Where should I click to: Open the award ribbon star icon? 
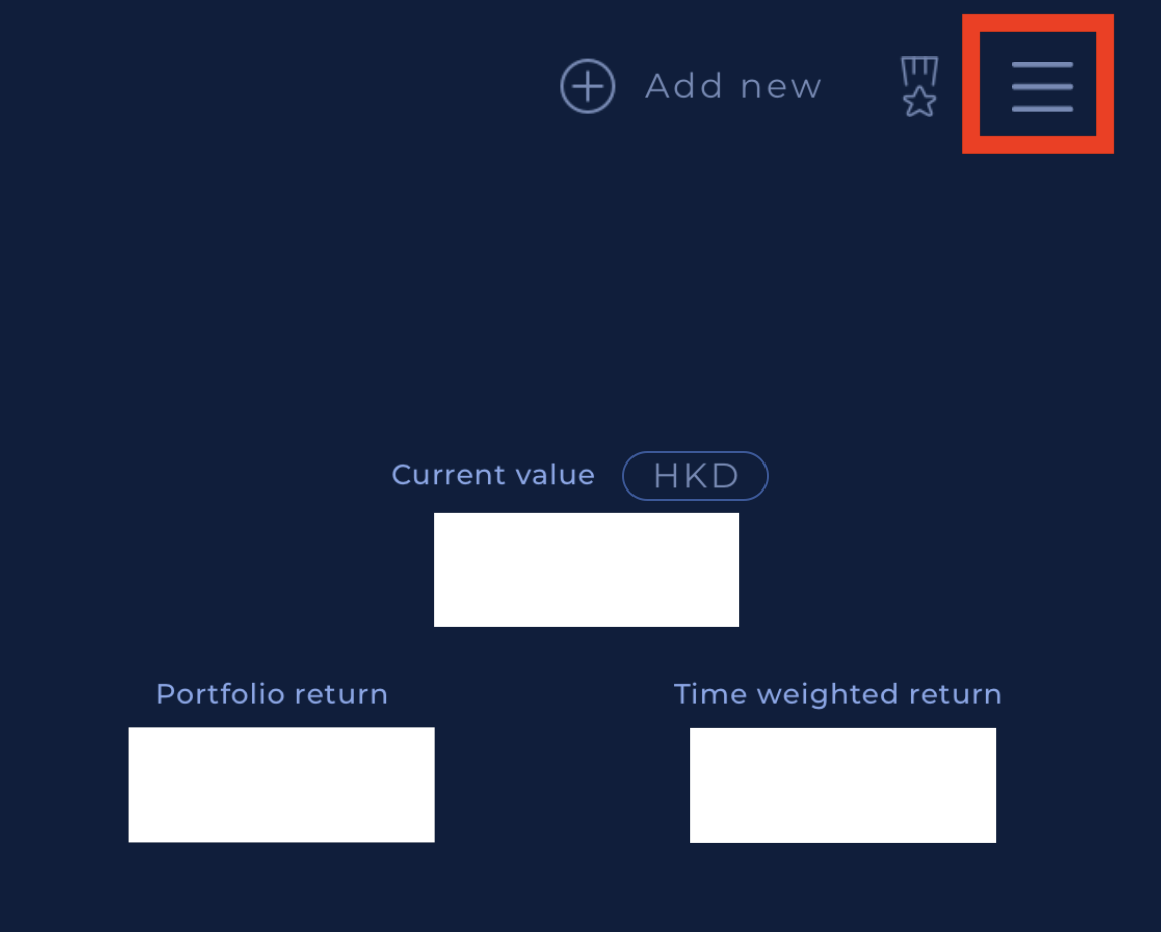[x=919, y=87]
